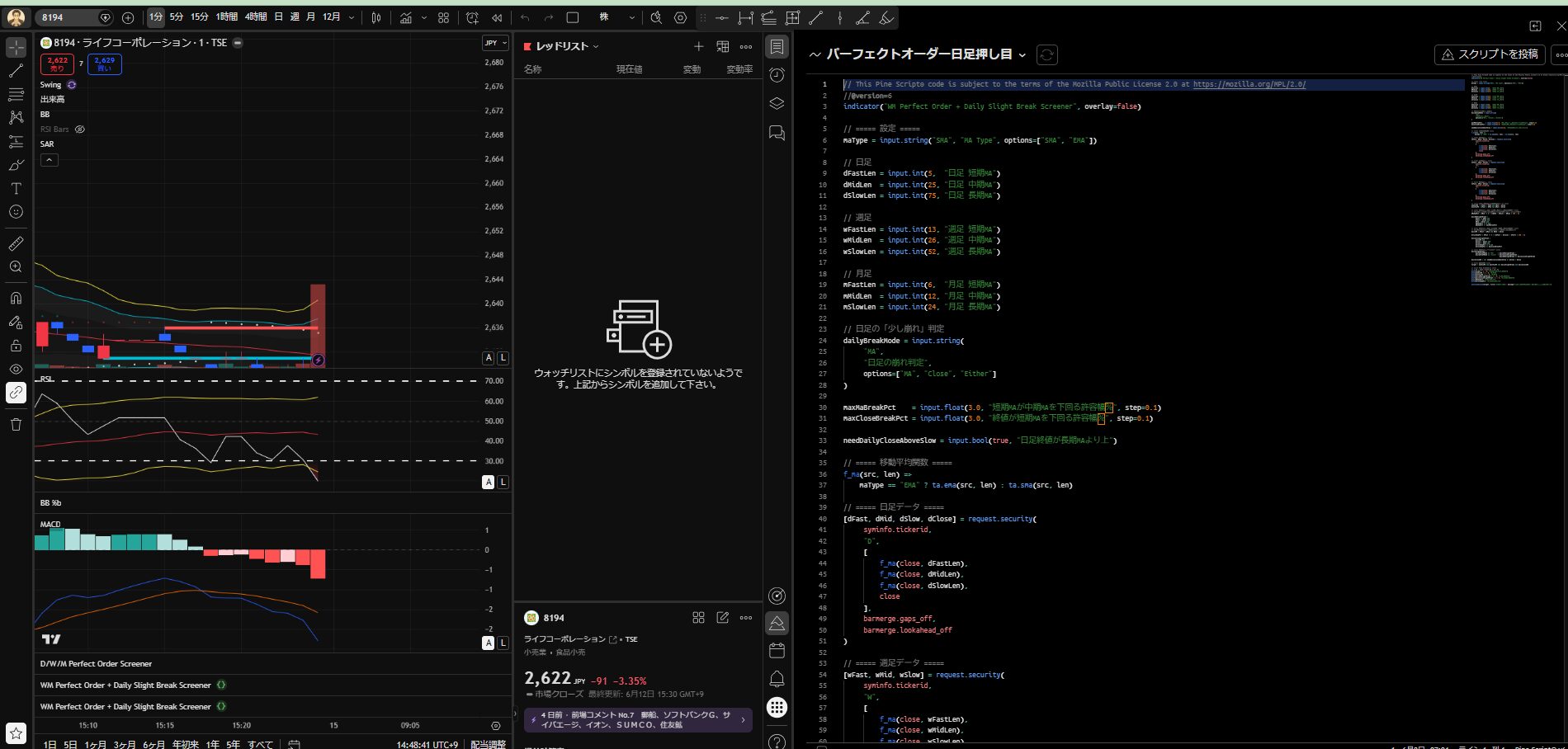Create an alert with alarm-plus icon
This screenshot has height=749, width=1568.
click(472, 17)
